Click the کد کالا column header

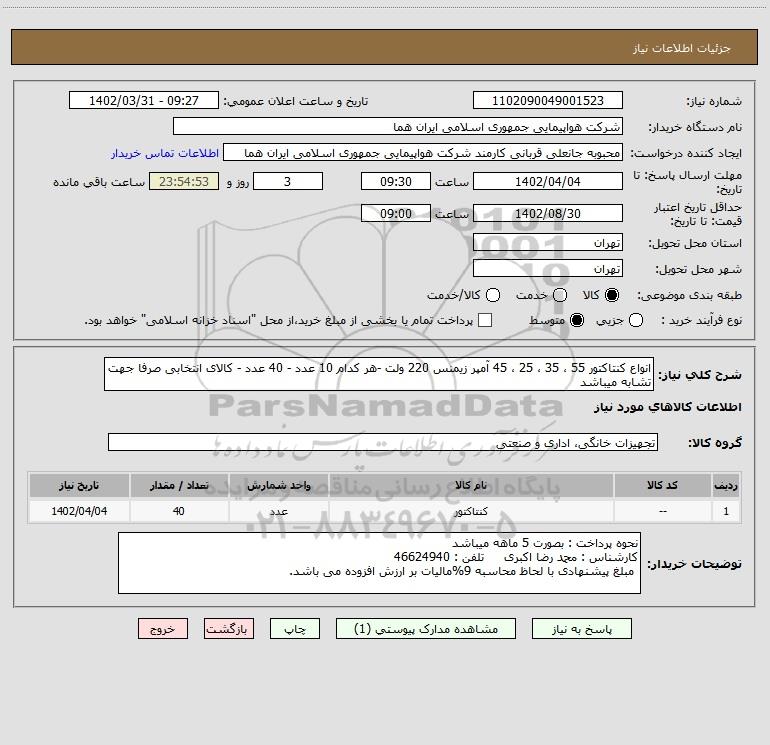[662, 486]
